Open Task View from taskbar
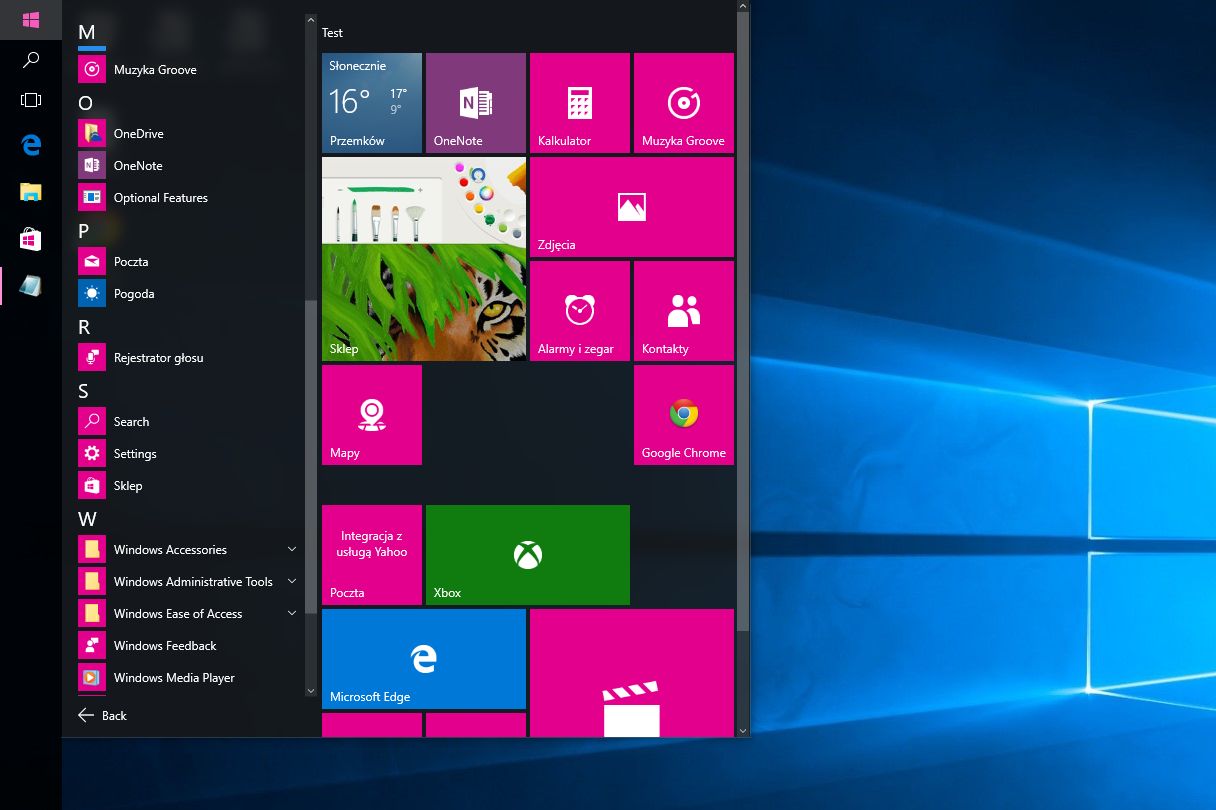This screenshot has width=1216, height=810. coord(31,100)
